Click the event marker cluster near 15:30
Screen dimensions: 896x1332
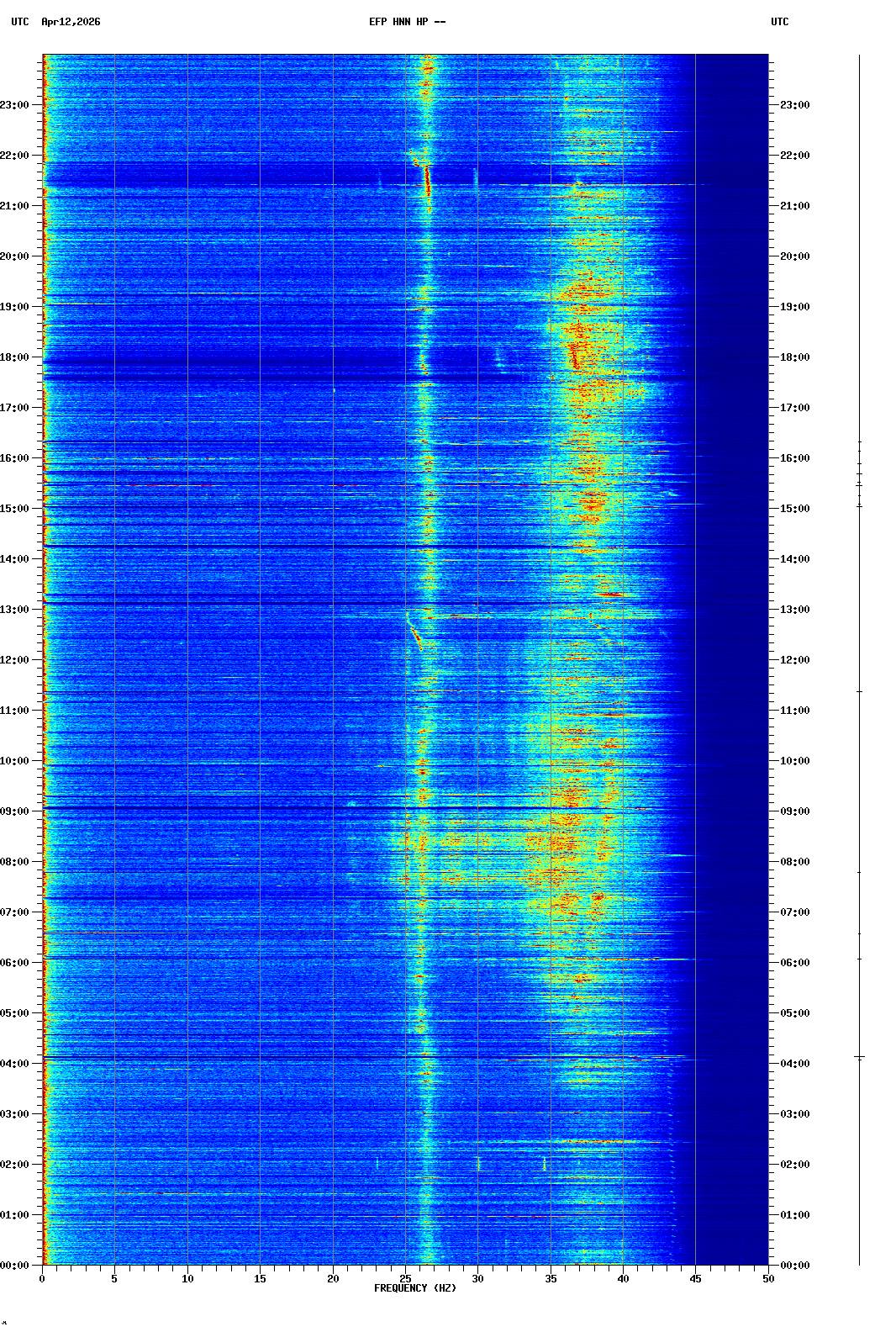tap(859, 475)
